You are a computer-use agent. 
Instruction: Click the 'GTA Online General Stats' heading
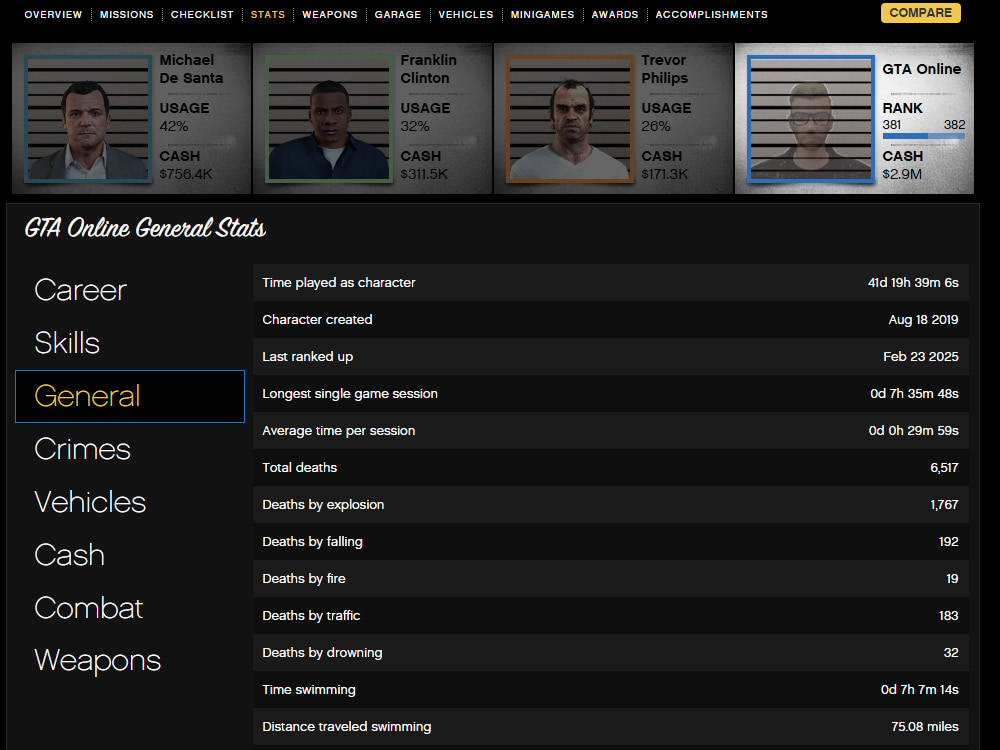pos(145,228)
